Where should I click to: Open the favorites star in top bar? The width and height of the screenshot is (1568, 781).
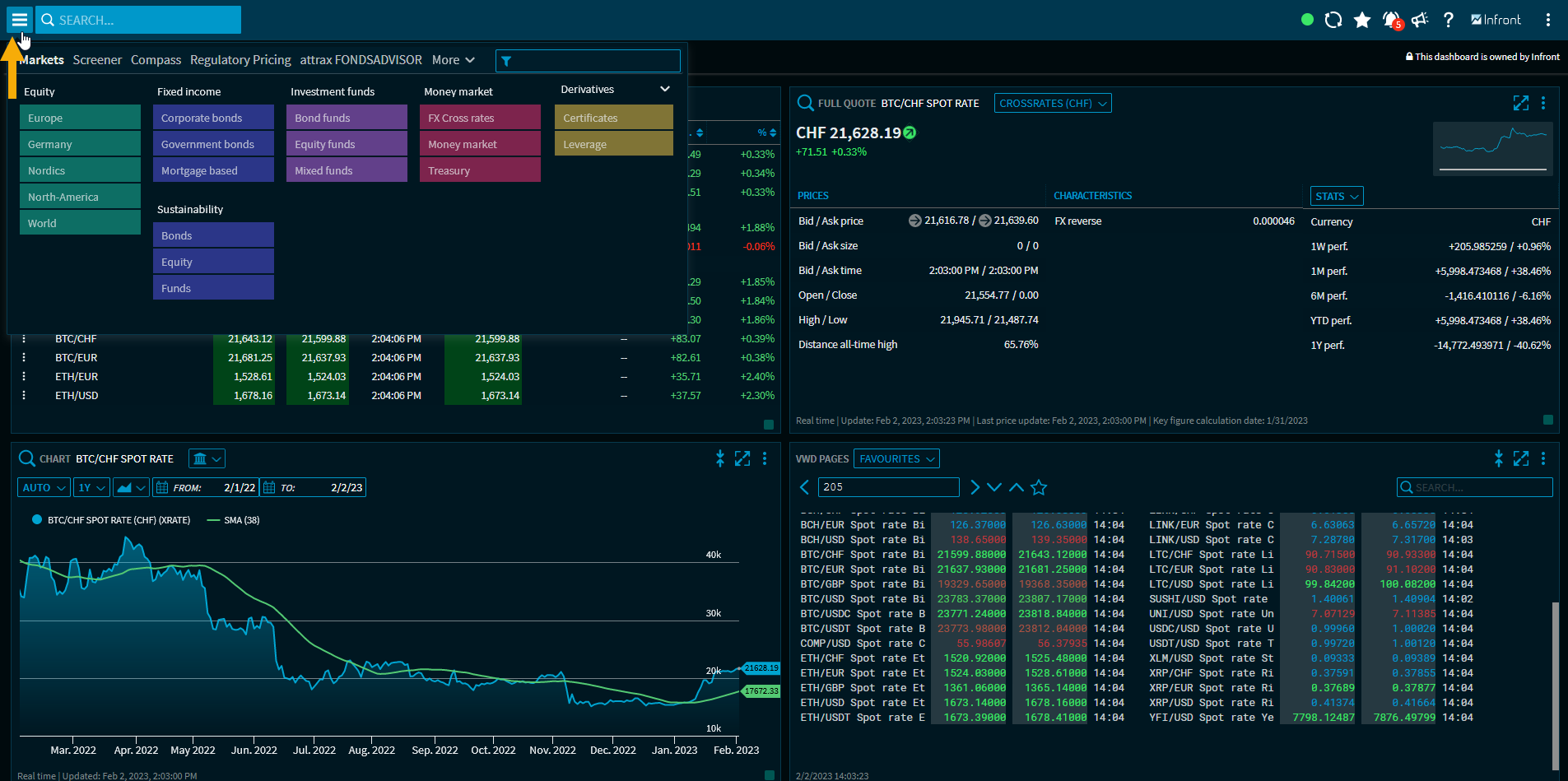(1362, 20)
